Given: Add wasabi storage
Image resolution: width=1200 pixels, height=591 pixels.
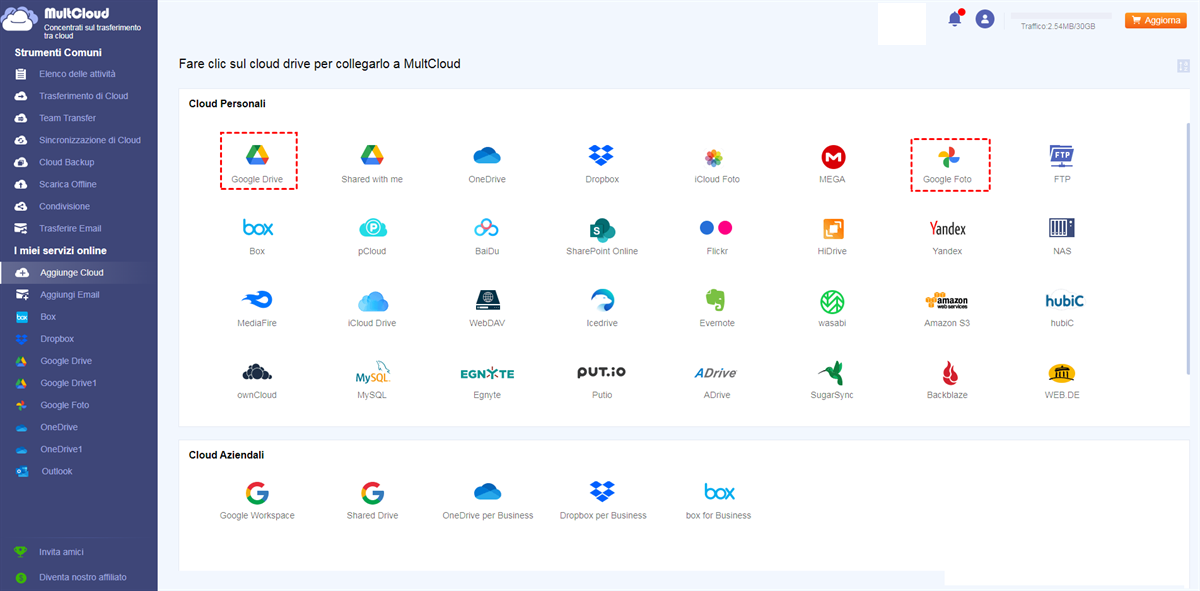Looking at the screenshot, I should [833, 301].
